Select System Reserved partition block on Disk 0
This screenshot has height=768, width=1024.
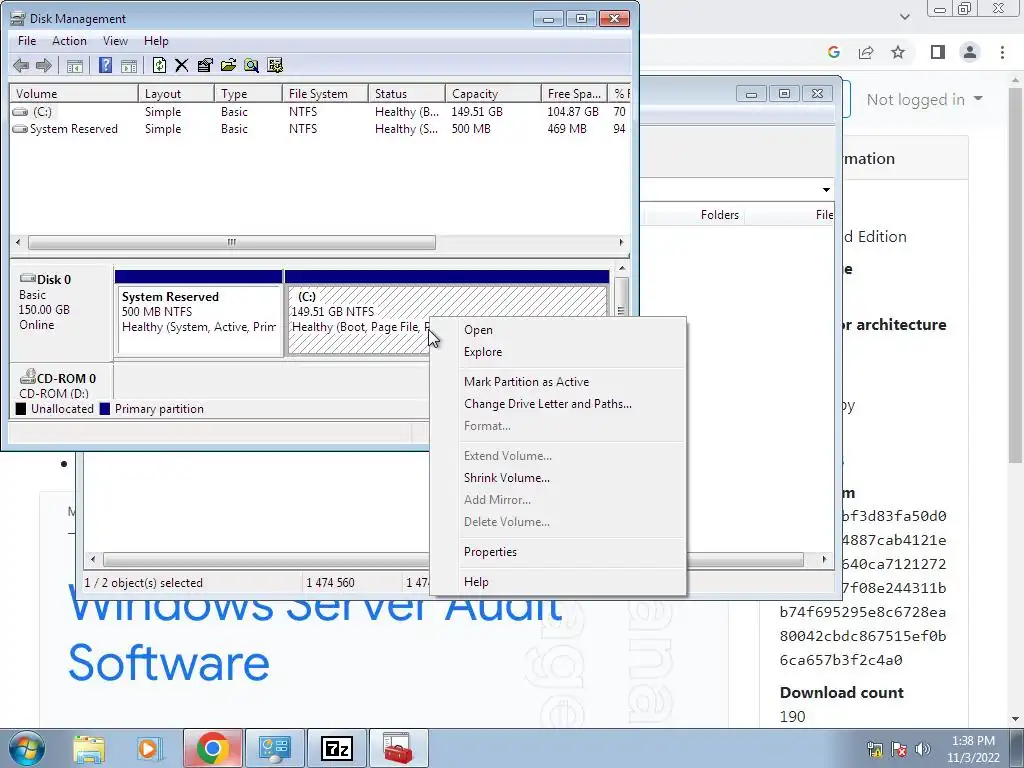[199, 313]
